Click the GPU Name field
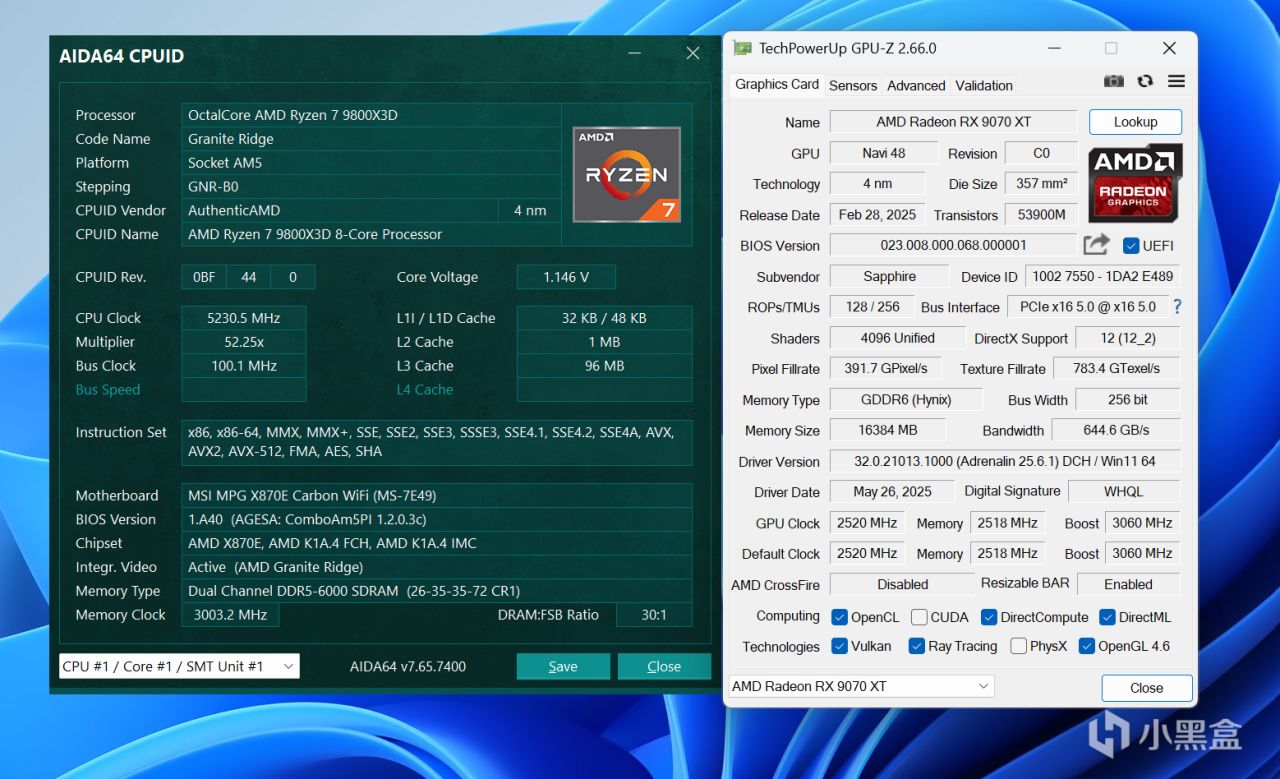1280x779 pixels. 953,122
